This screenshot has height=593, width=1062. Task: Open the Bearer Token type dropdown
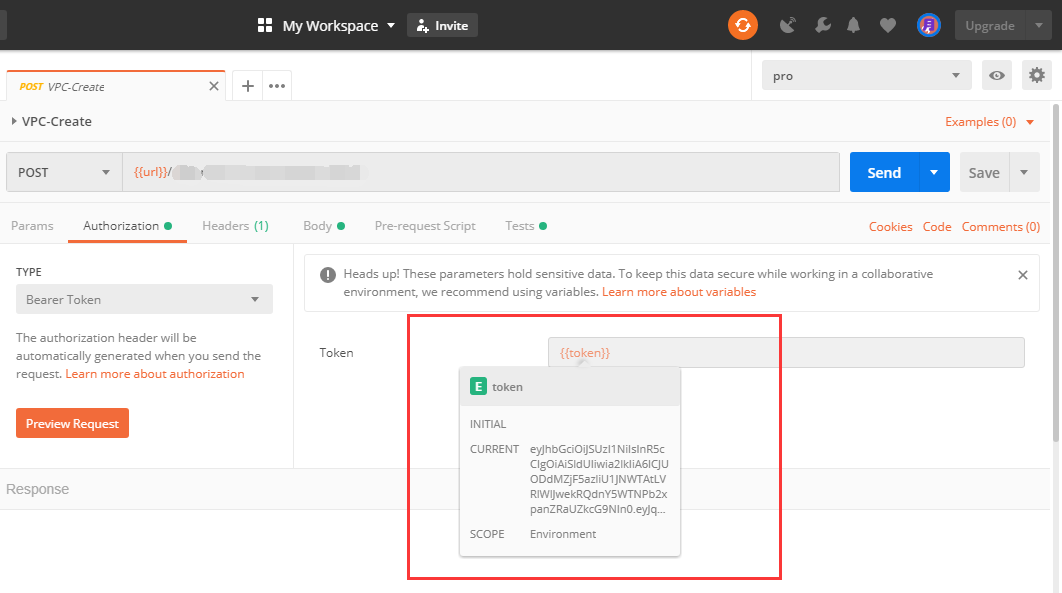pos(144,299)
